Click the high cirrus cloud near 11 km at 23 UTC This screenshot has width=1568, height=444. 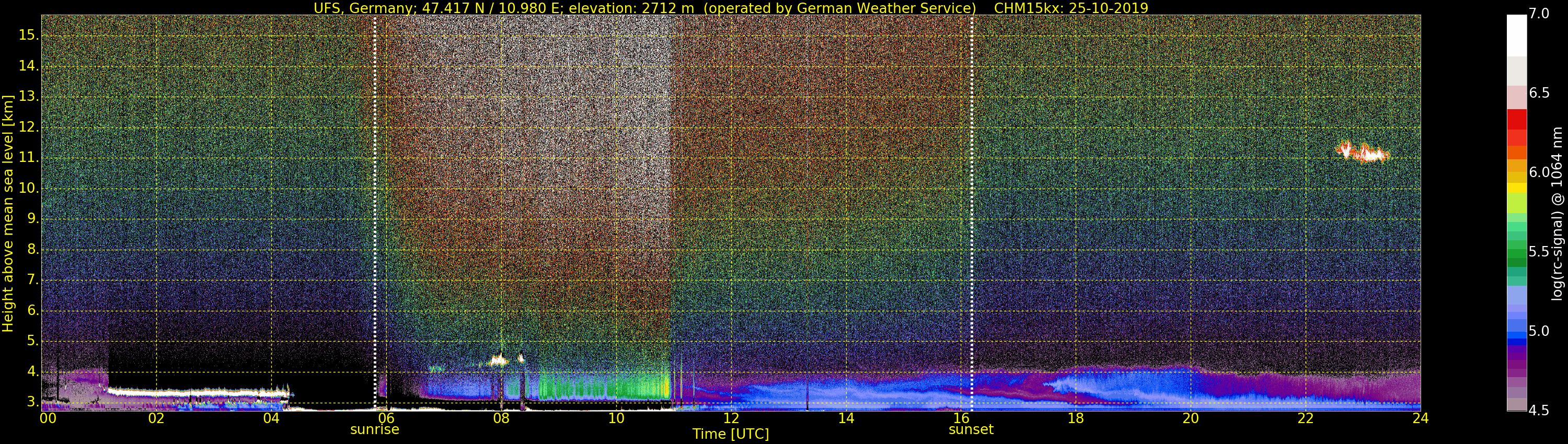(x=1363, y=152)
